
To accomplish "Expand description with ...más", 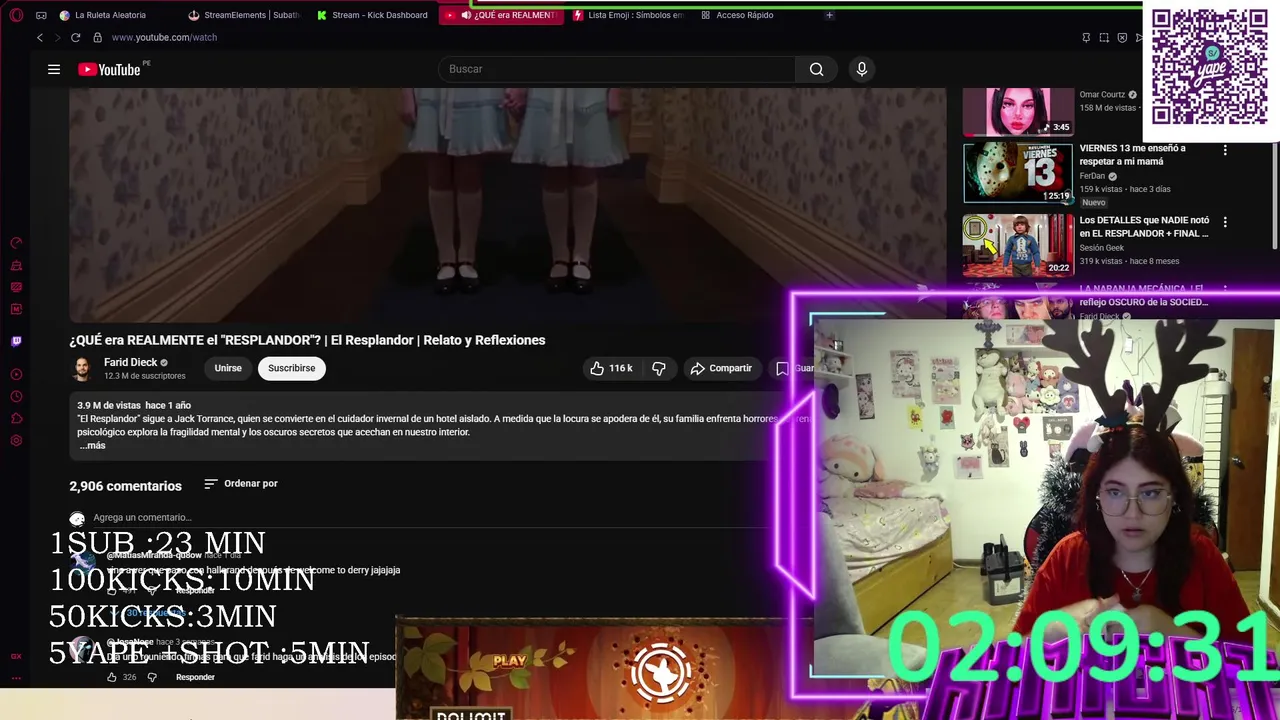I will 92,446.
